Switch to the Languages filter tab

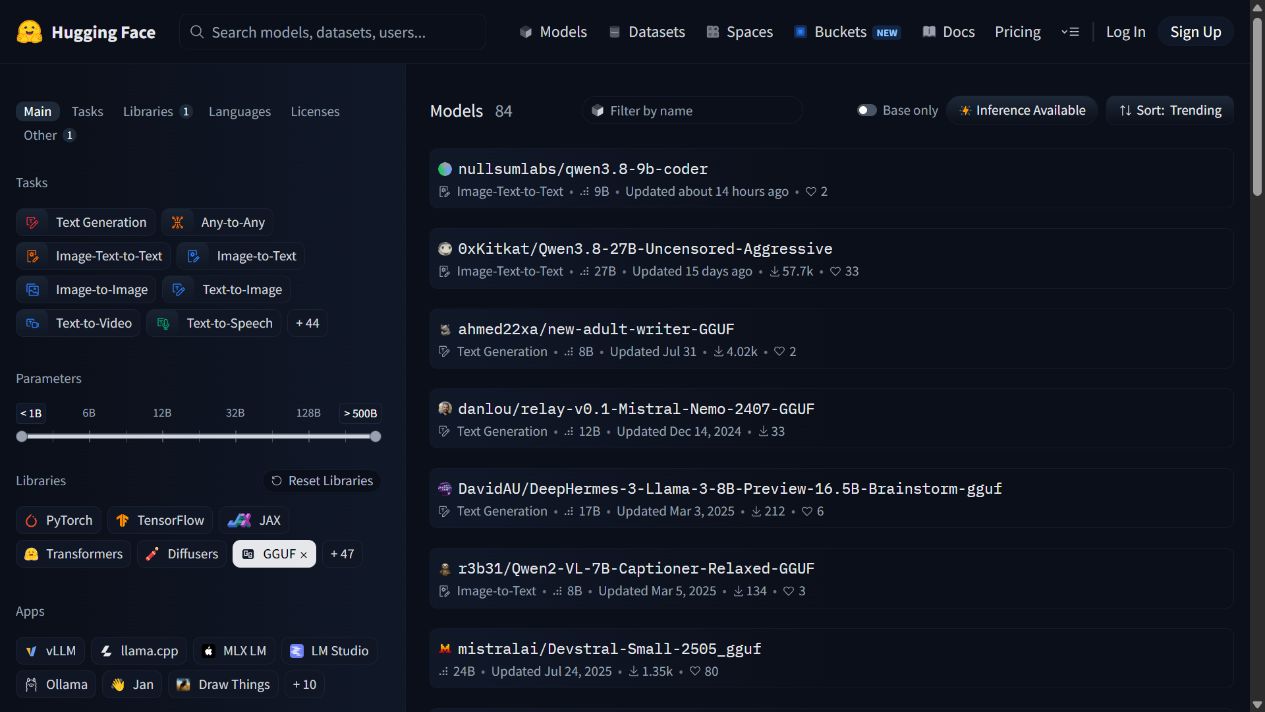pyautogui.click(x=240, y=111)
